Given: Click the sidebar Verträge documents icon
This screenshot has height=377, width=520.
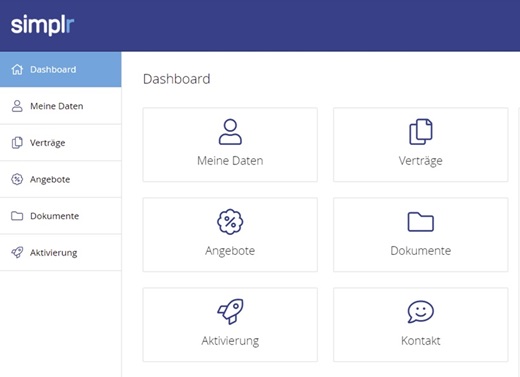Looking at the screenshot, I should click(x=17, y=143).
